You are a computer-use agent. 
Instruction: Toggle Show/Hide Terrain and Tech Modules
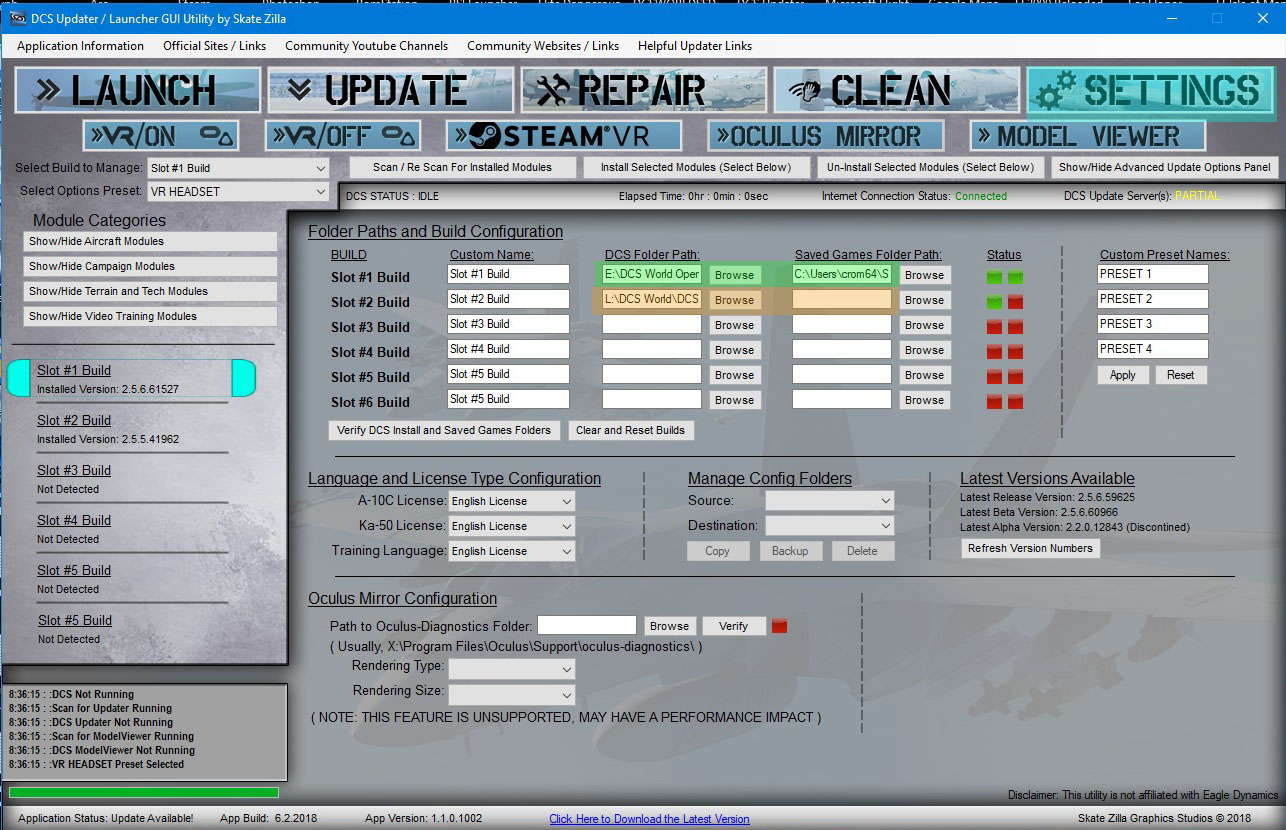tap(150, 291)
